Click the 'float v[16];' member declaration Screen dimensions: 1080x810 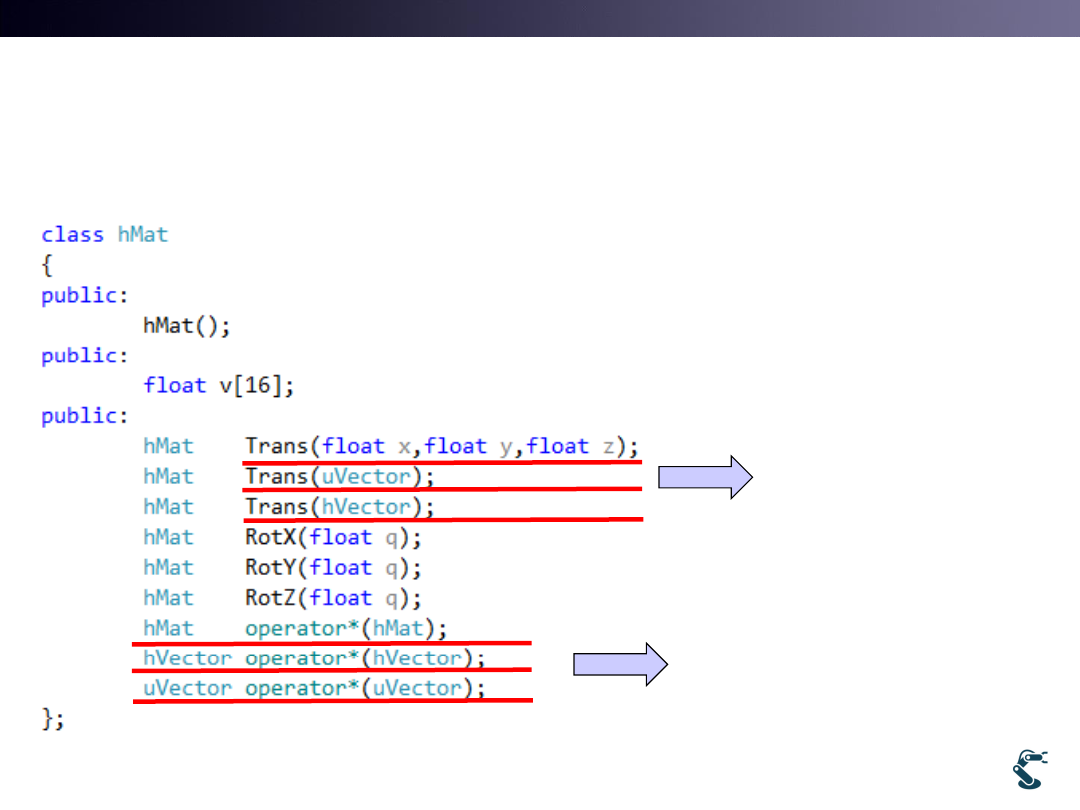click(219, 386)
